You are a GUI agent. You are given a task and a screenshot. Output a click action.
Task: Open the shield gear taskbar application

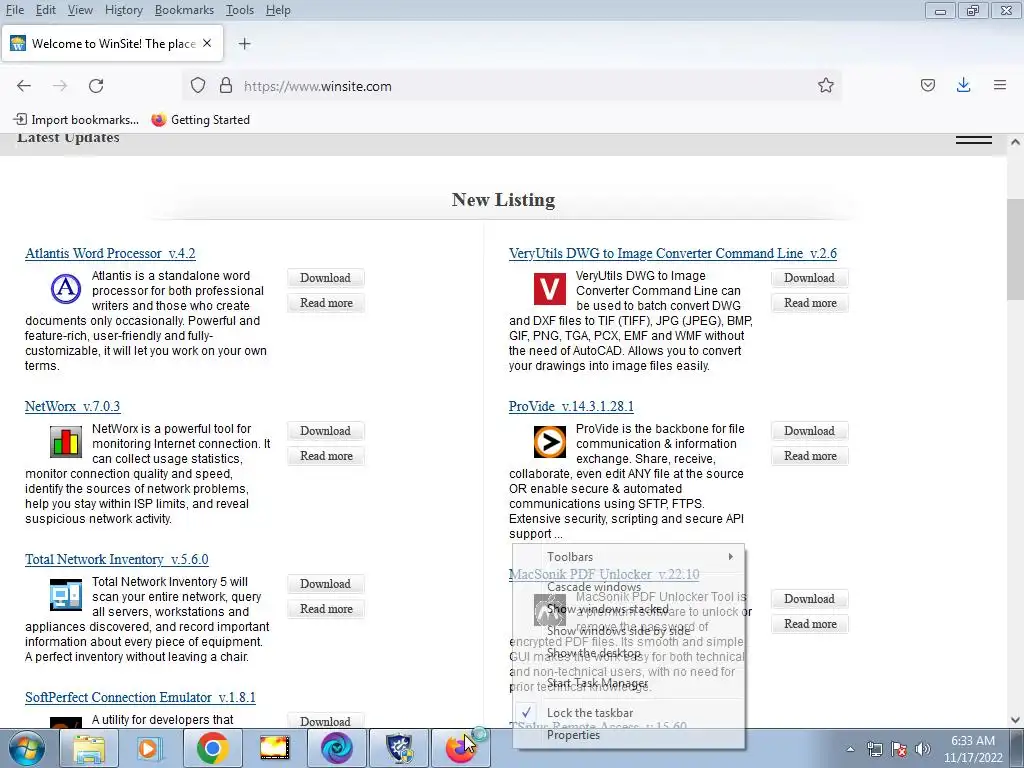(x=399, y=748)
